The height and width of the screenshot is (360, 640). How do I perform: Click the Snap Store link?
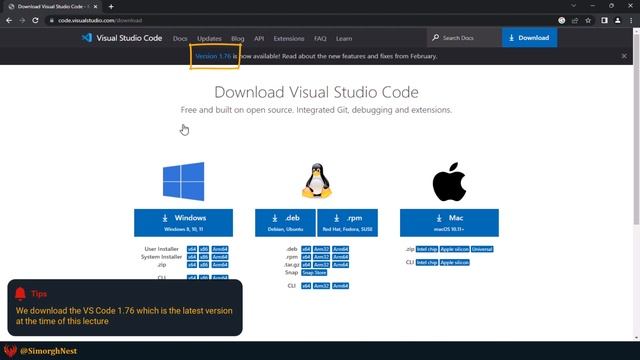click(x=314, y=273)
